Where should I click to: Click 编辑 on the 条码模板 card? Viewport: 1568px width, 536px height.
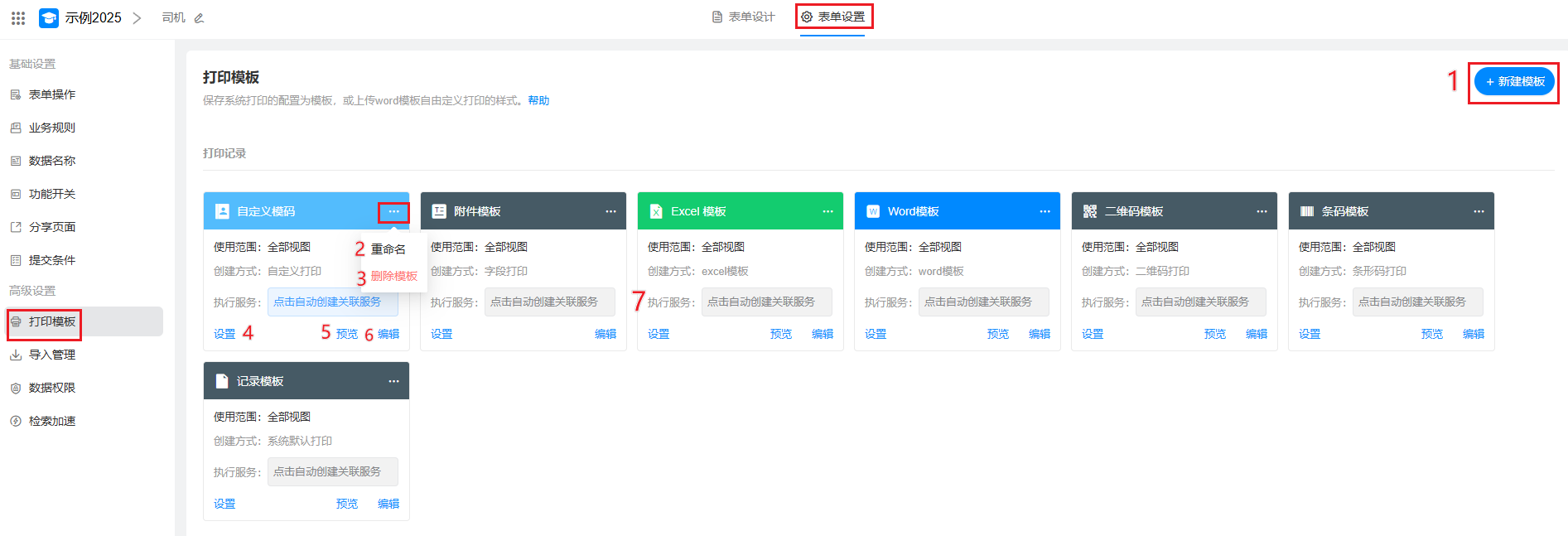pyautogui.click(x=1473, y=334)
